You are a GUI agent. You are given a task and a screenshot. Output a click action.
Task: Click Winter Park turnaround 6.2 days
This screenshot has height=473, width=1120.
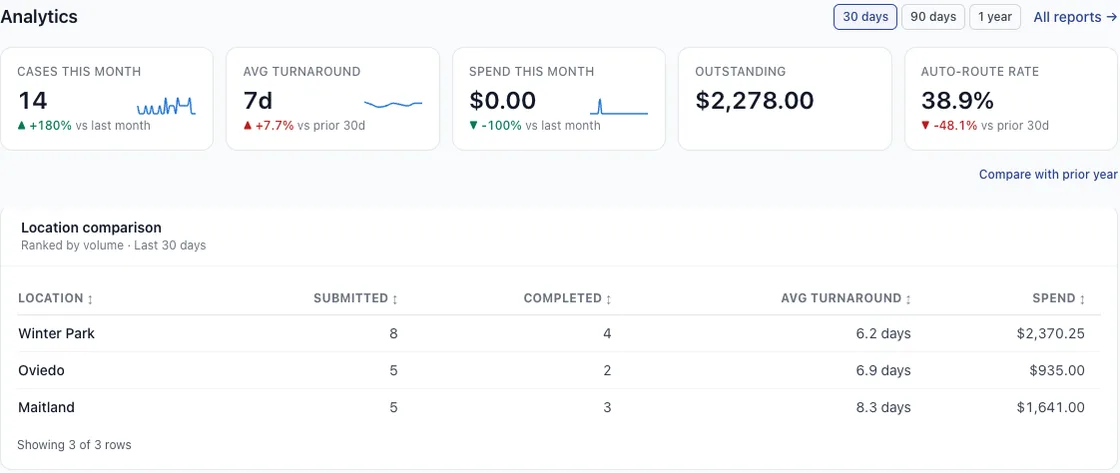pos(885,334)
